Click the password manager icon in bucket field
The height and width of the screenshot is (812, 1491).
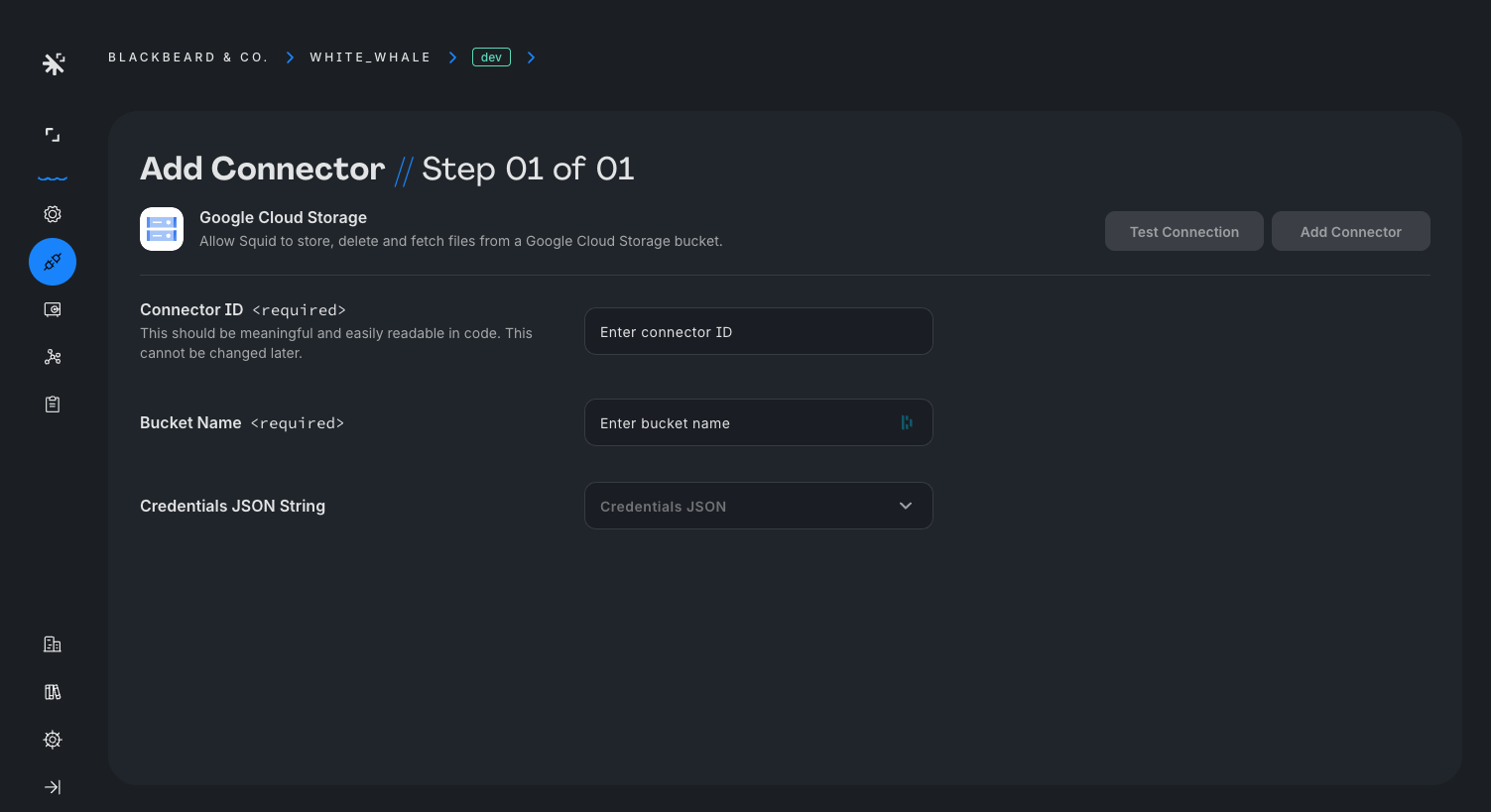point(907,422)
